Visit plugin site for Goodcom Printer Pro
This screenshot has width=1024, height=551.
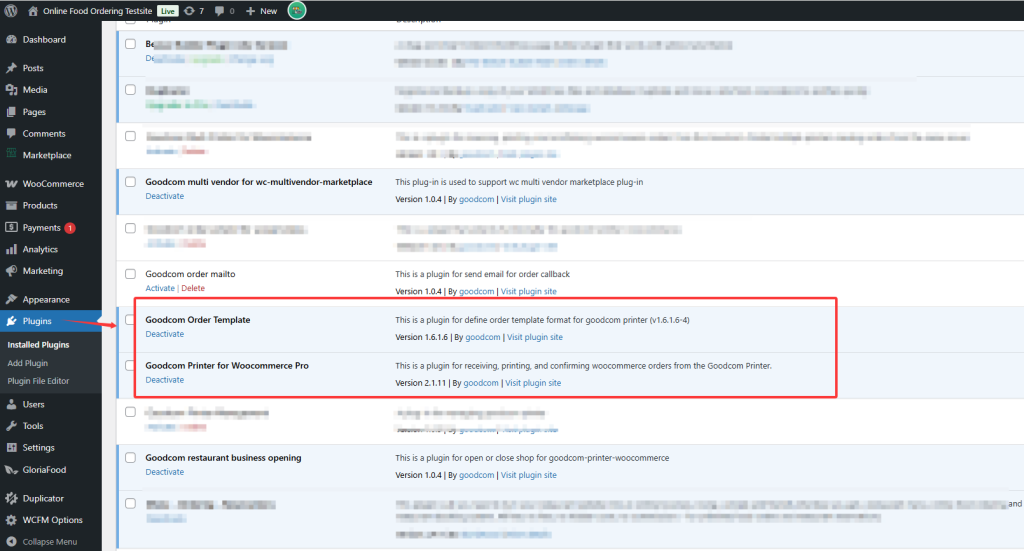pos(533,383)
